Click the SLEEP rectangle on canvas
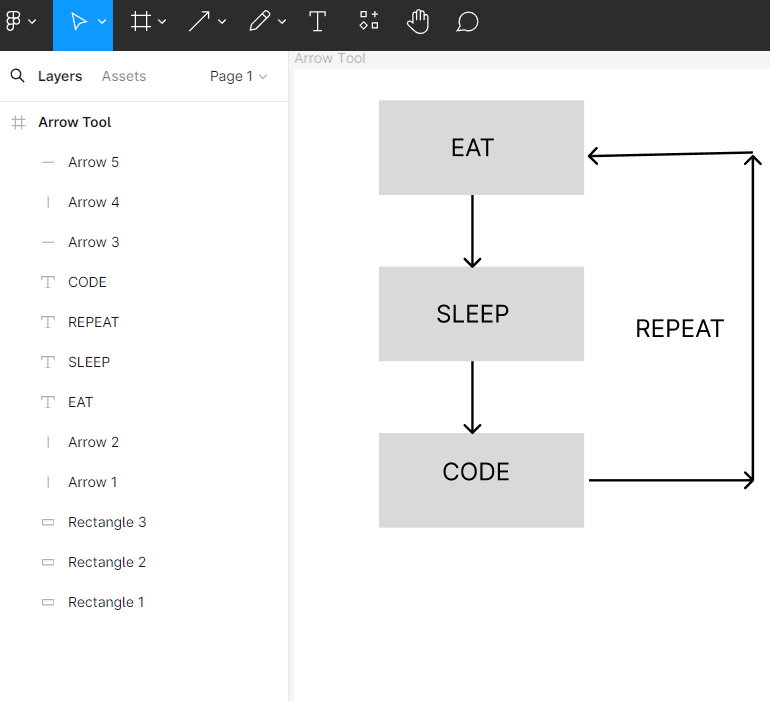The width and height of the screenshot is (770, 701). pyautogui.click(x=481, y=314)
